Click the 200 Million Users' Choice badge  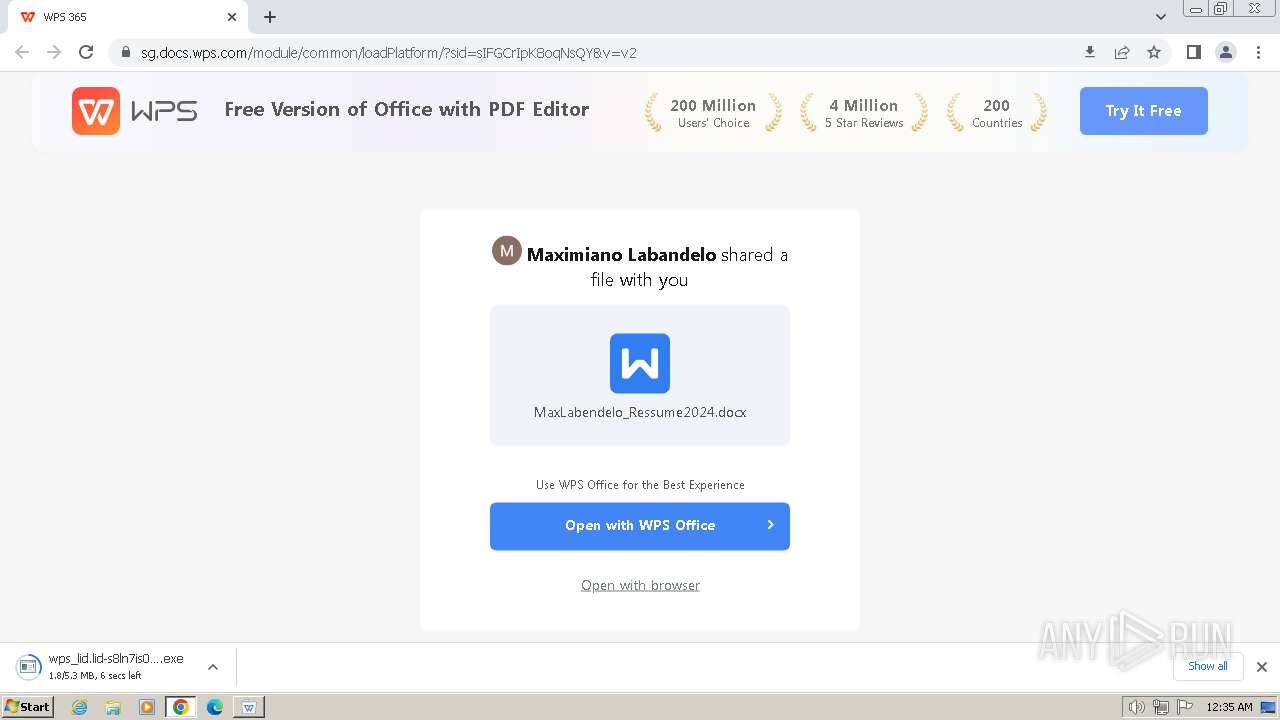coord(713,113)
